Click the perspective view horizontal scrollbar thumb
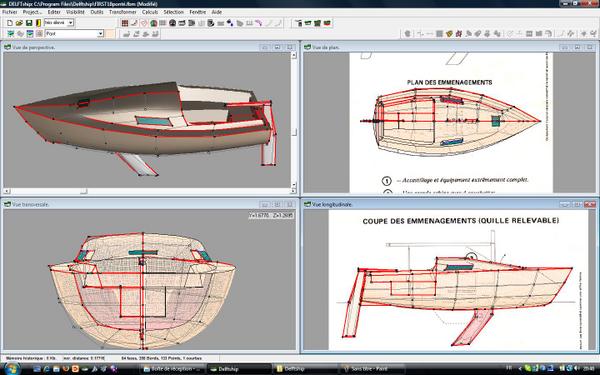Image resolution: width=600 pixels, height=375 pixels. [x=84, y=191]
